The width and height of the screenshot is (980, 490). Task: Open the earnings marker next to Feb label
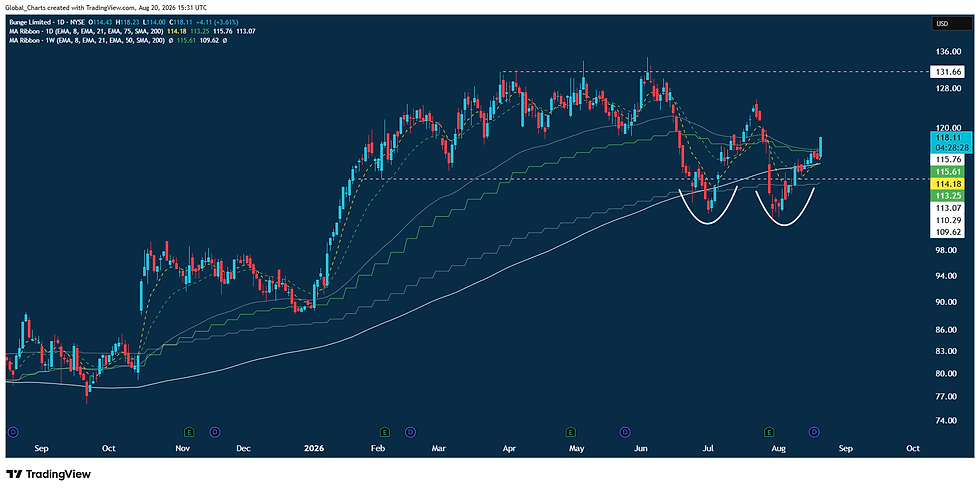click(385, 431)
